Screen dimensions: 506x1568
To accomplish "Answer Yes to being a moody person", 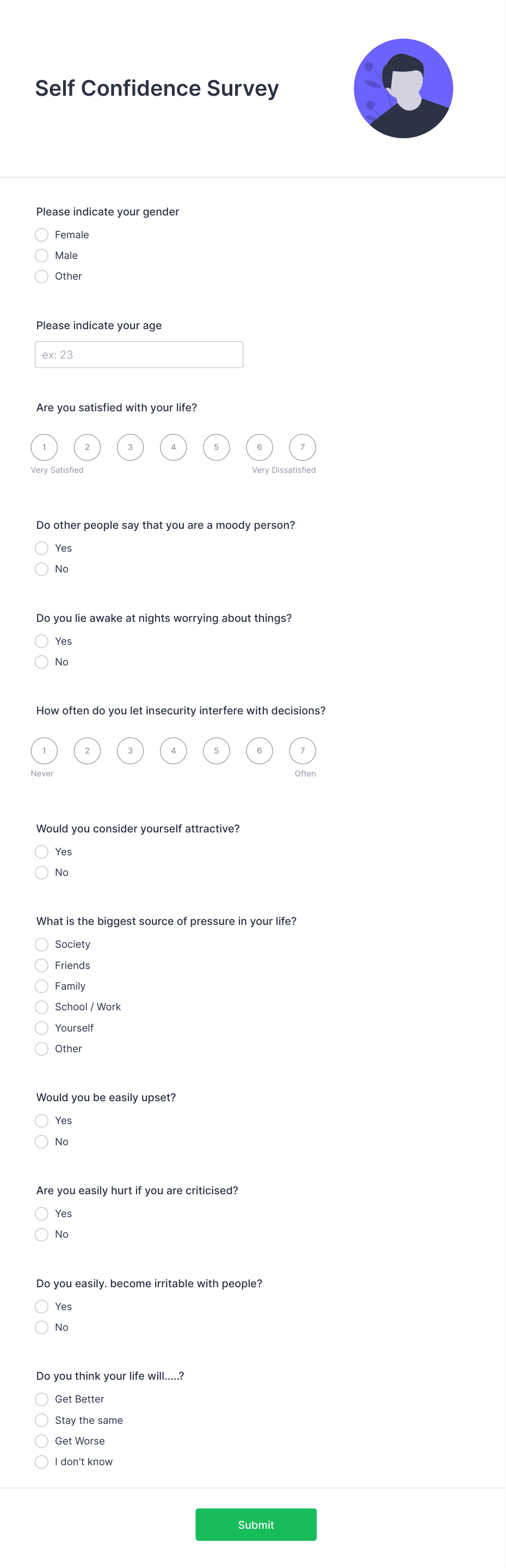I will [41, 548].
